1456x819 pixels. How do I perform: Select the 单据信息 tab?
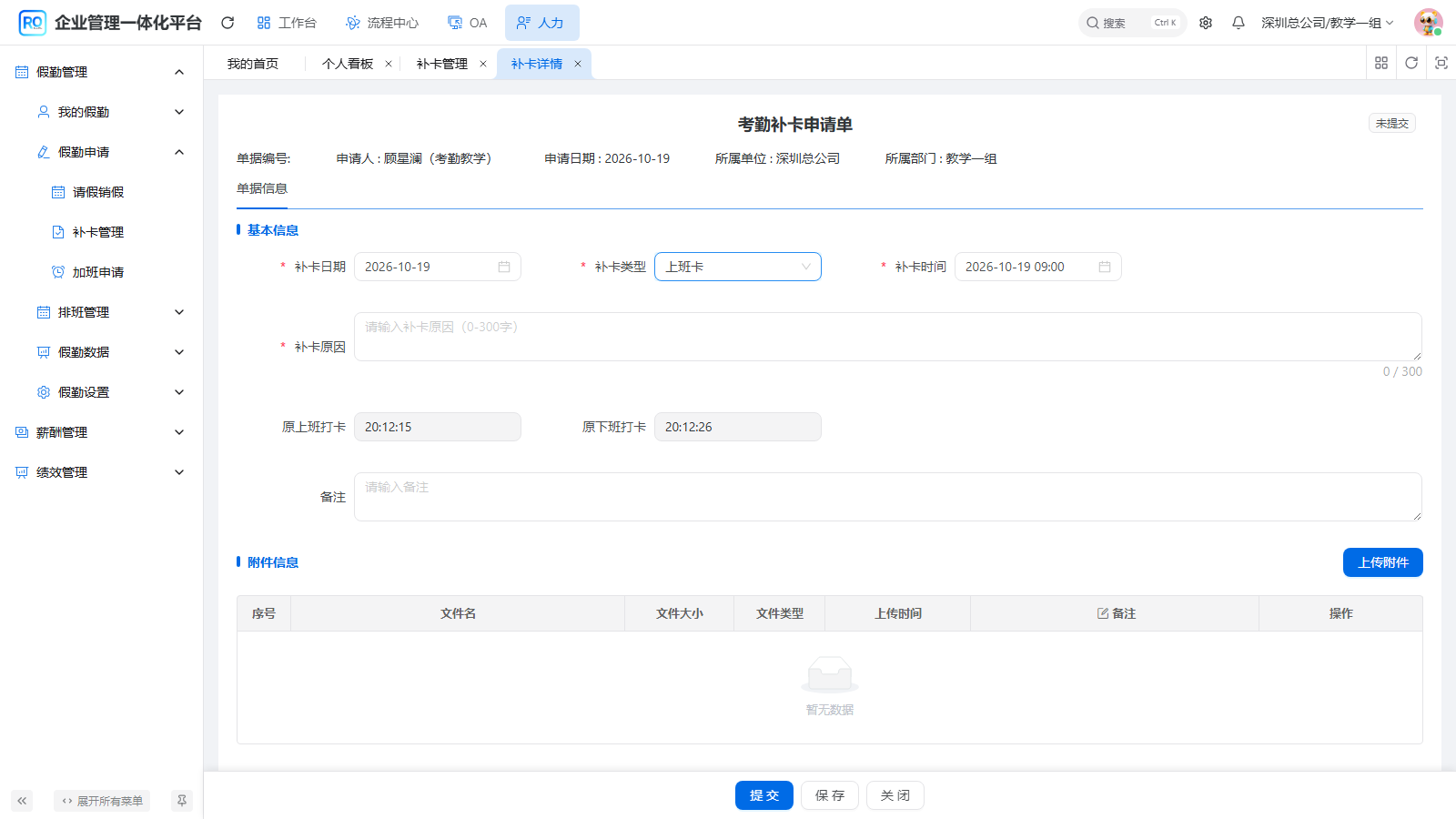(x=262, y=188)
